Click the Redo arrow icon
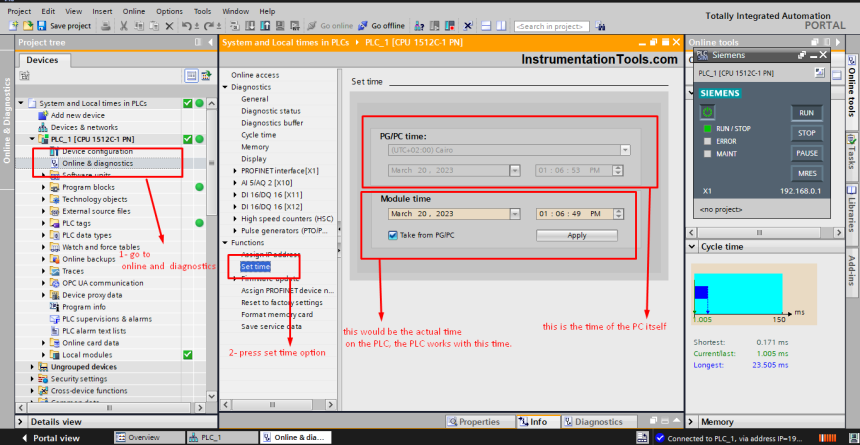This screenshot has width=860, height=445. (x=209, y=26)
